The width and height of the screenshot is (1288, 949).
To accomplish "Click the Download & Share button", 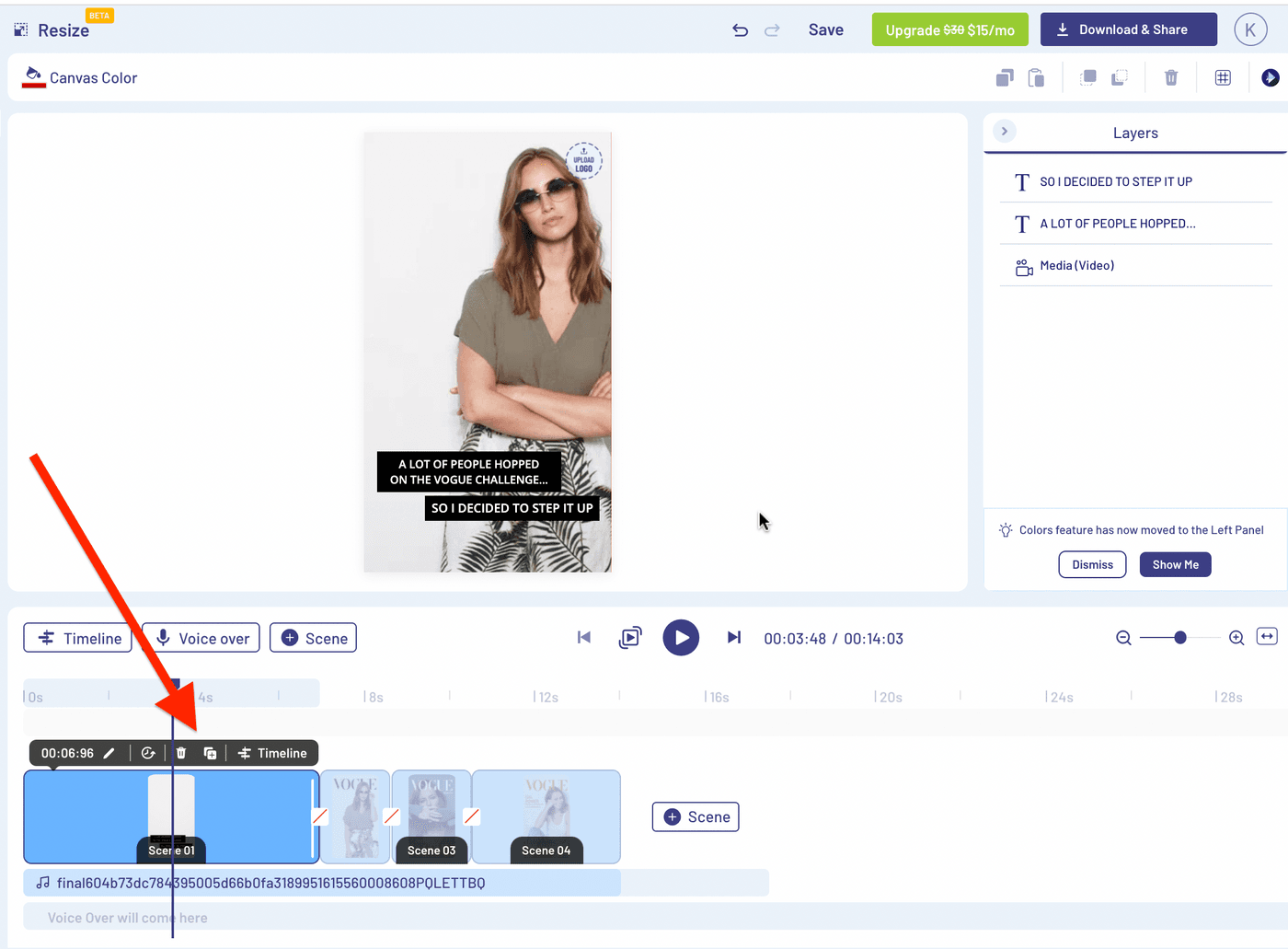I will click(x=1128, y=29).
